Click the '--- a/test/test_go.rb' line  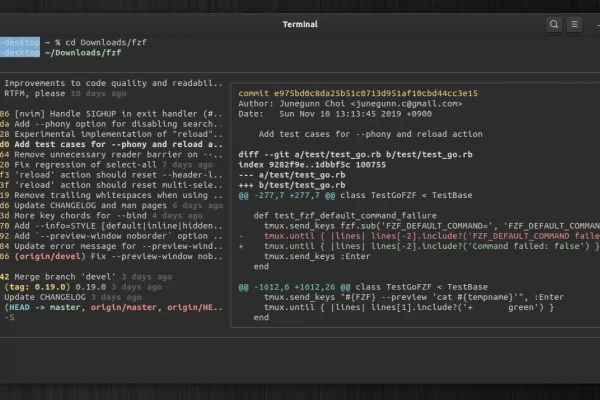point(292,175)
